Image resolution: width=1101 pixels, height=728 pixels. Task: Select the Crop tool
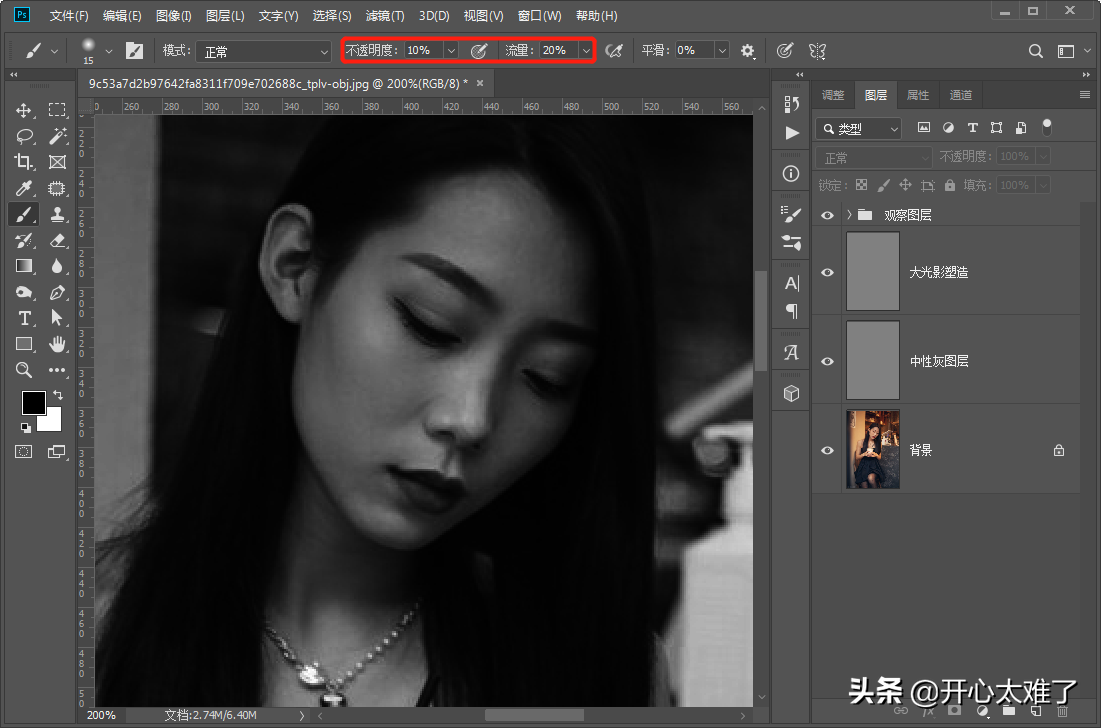[24, 162]
